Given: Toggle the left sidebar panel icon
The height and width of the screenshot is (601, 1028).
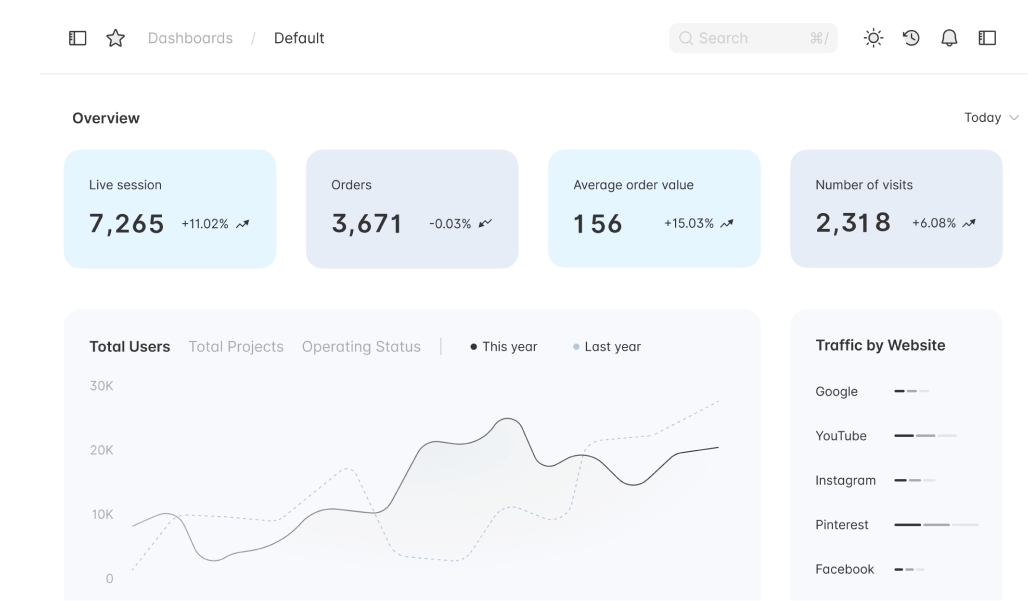Looking at the screenshot, I should tap(78, 38).
